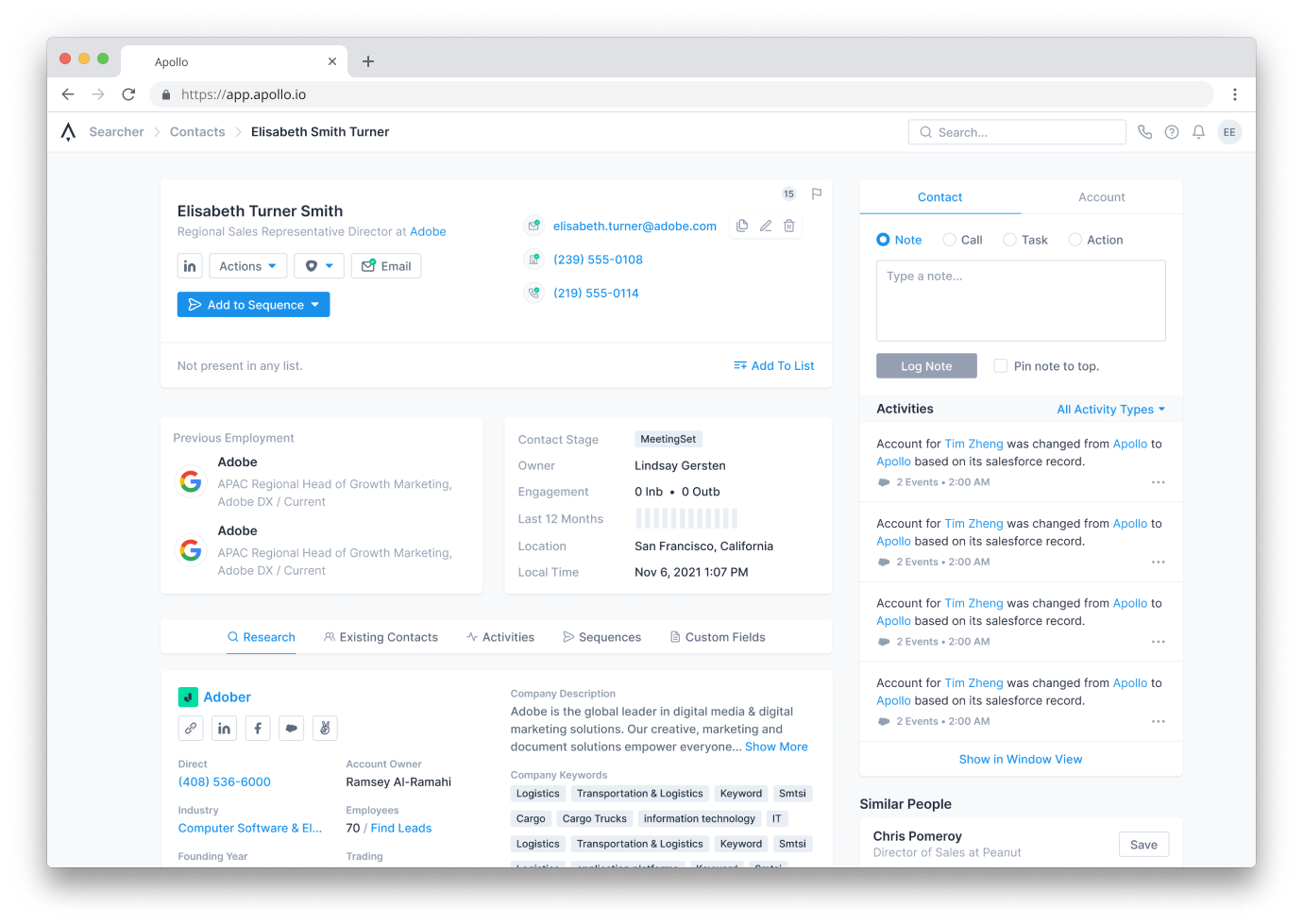Click the green Adober company logo
Image resolution: width=1303 pixels, height=924 pixels.
(188, 697)
